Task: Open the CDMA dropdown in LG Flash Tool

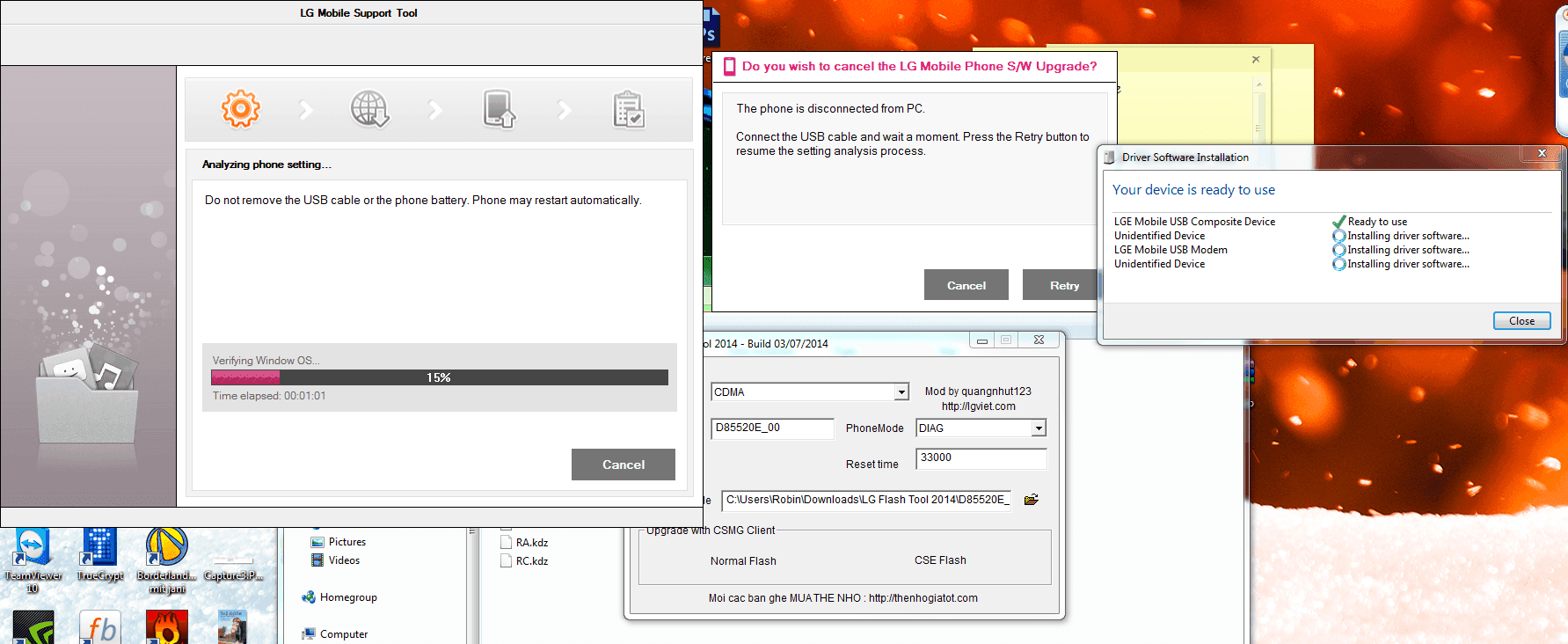Action: [901, 392]
